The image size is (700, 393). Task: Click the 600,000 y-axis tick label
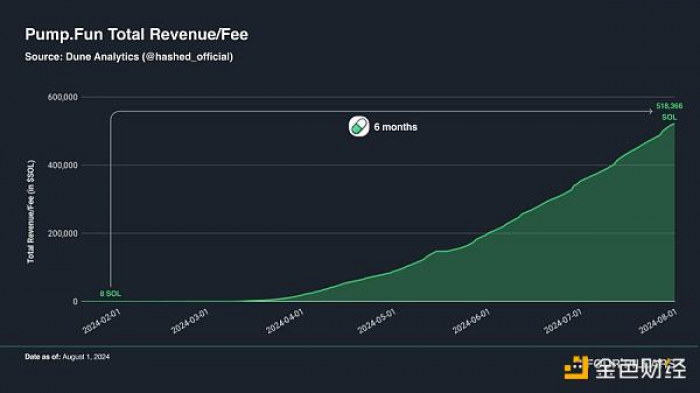pos(62,97)
